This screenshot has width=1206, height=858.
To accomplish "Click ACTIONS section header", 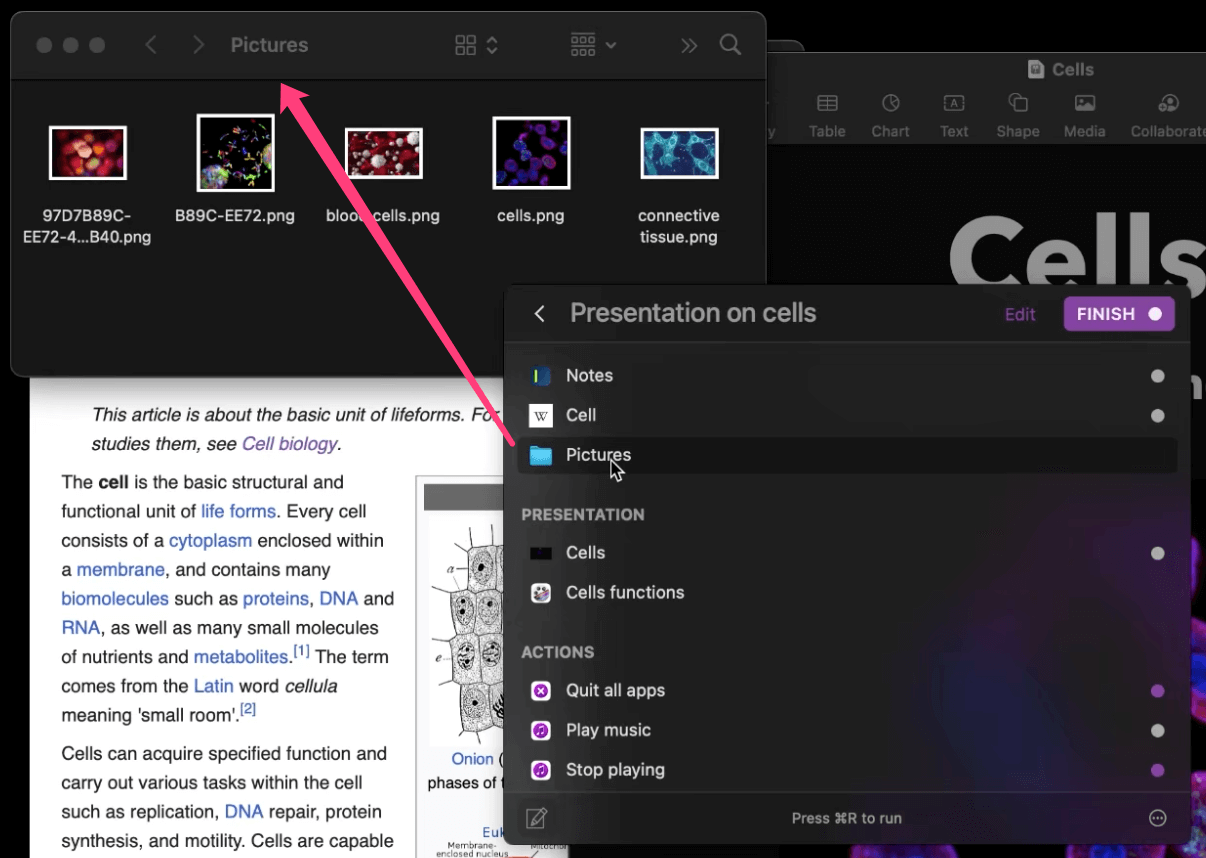I will tap(558, 652).
